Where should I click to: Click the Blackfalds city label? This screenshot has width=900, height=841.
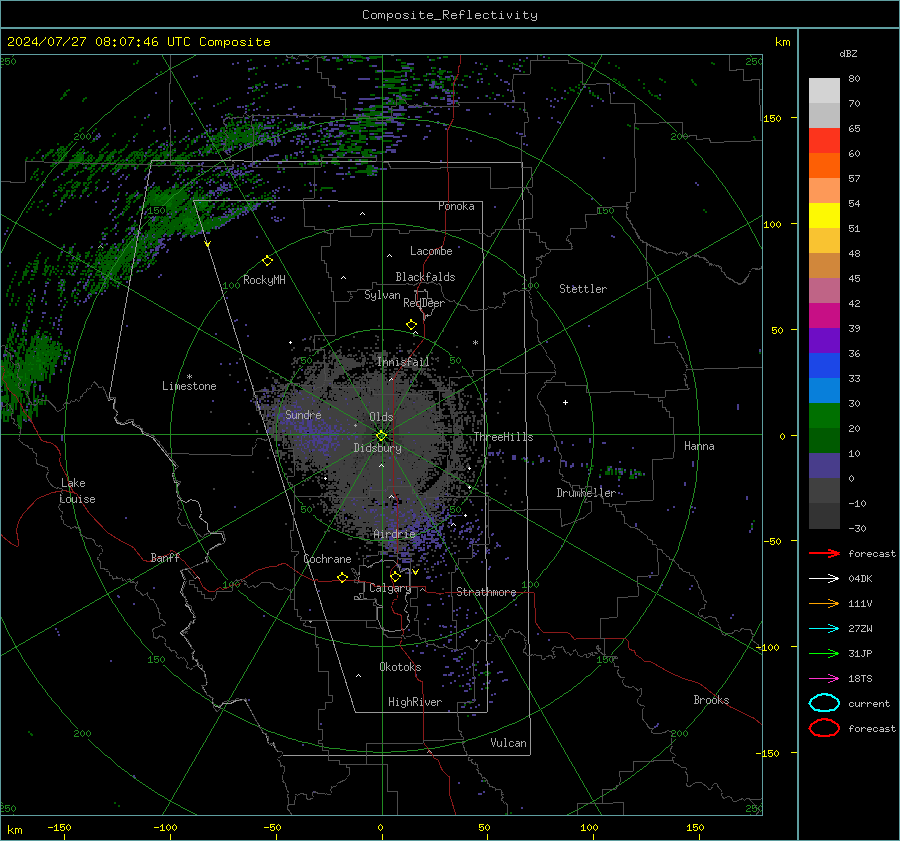click(425, 277)
